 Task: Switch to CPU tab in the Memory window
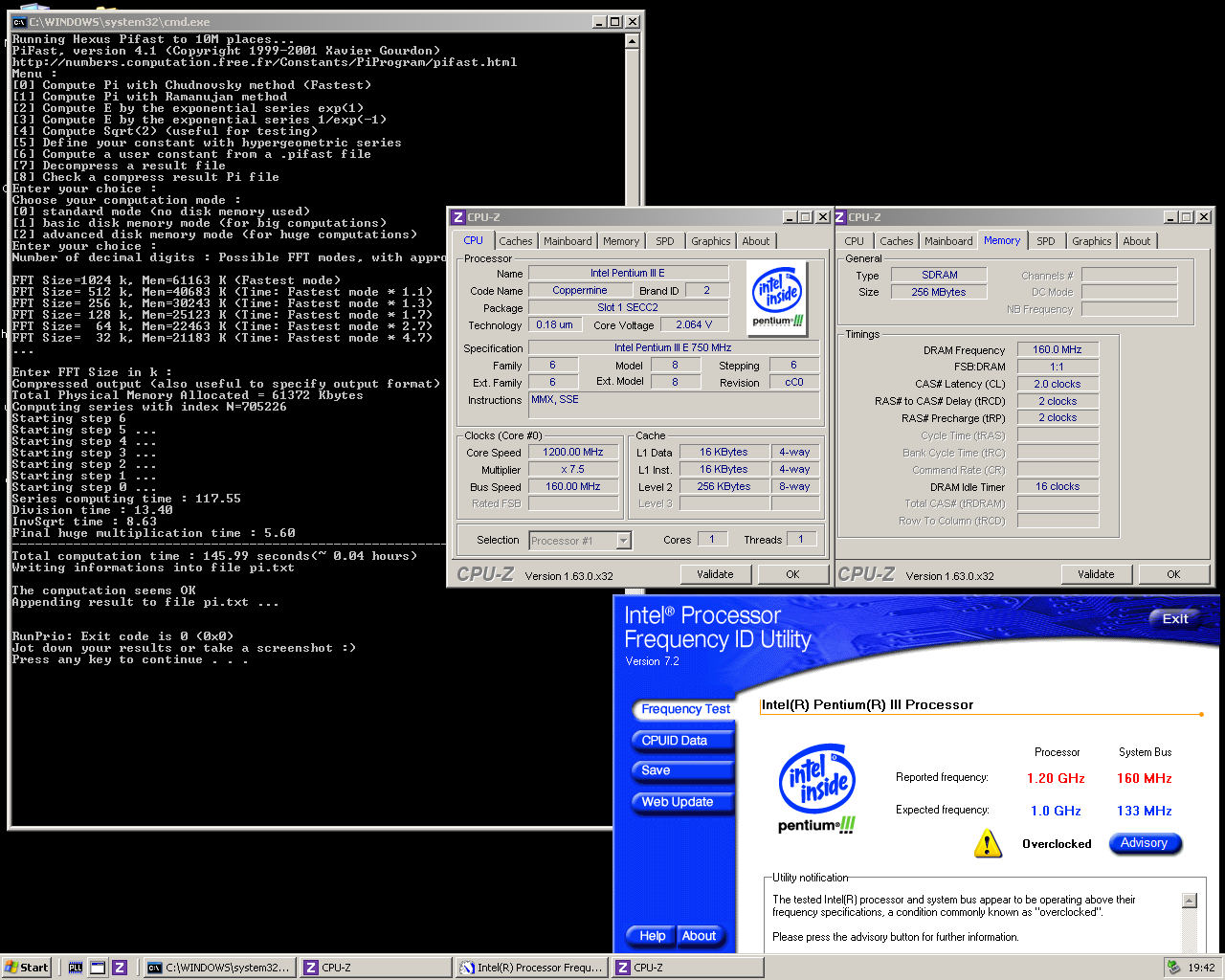click(855, 241)
